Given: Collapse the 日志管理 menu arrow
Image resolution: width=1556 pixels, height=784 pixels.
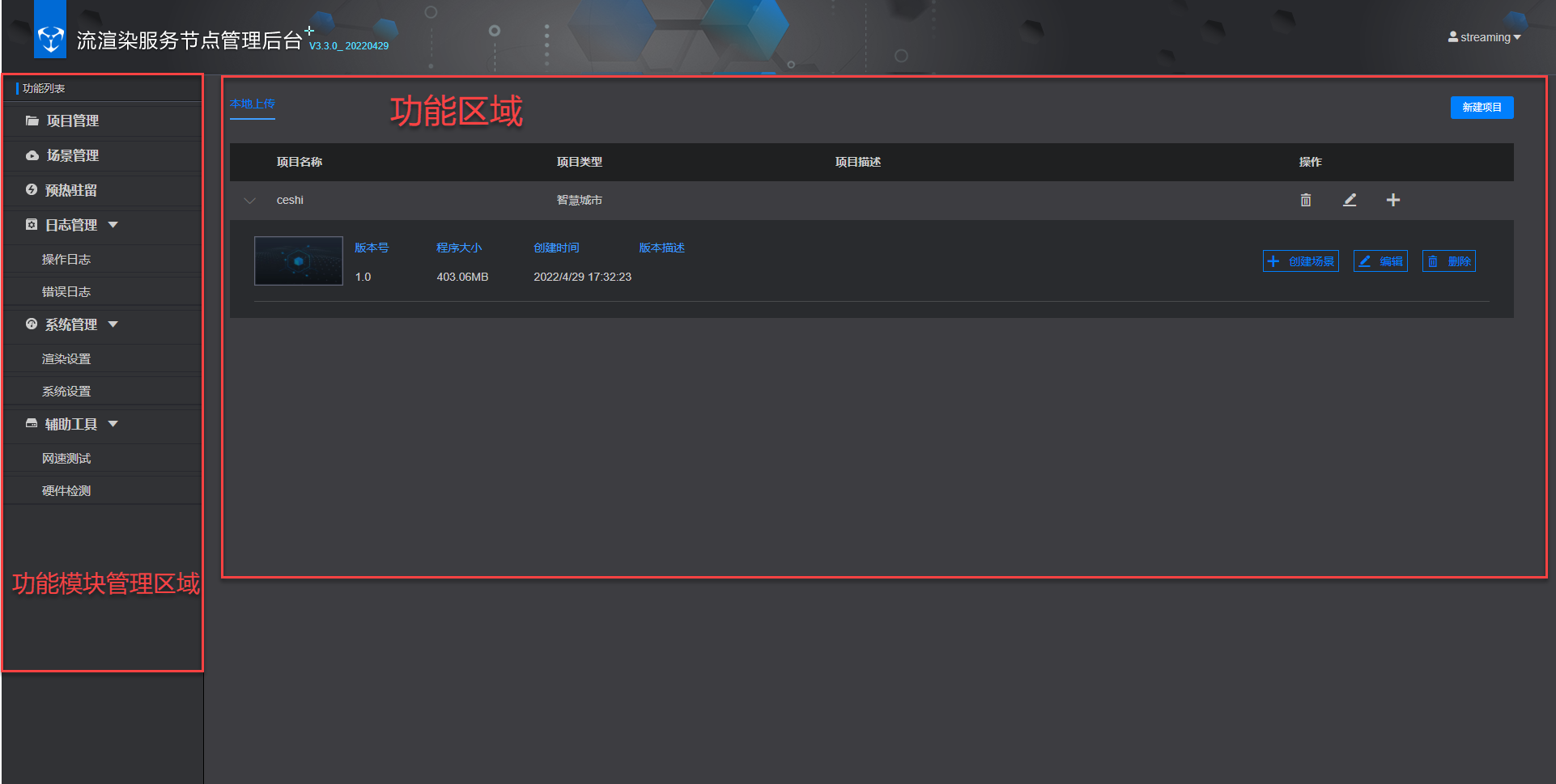Looking at the screenshot, I should click(113, 225).
